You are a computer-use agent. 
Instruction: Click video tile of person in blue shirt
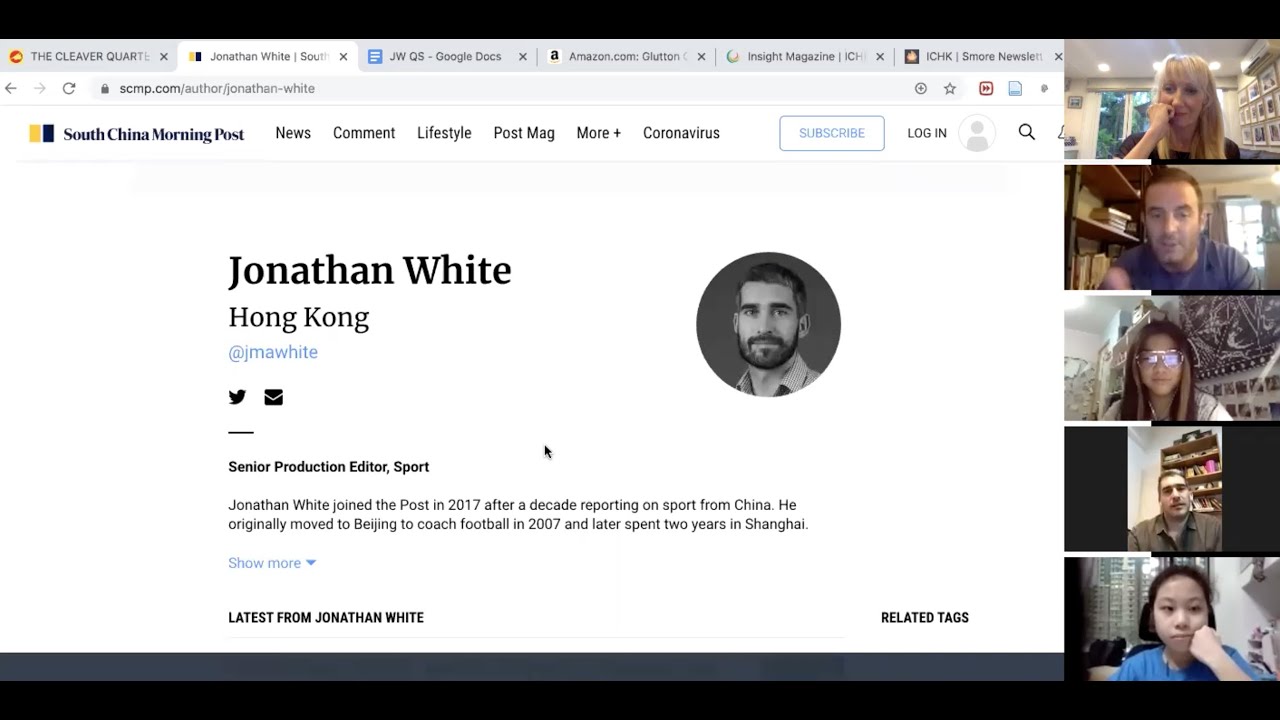(x=1172, y=619)
